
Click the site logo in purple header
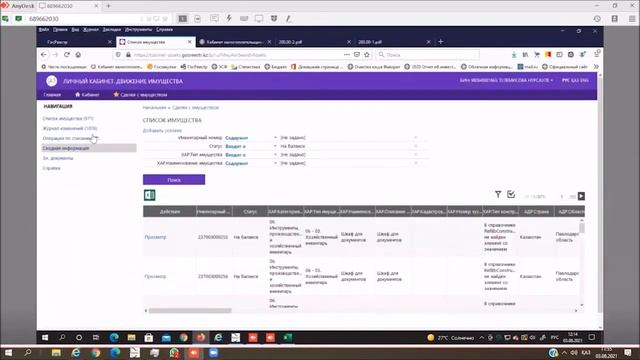pos(51,81)
